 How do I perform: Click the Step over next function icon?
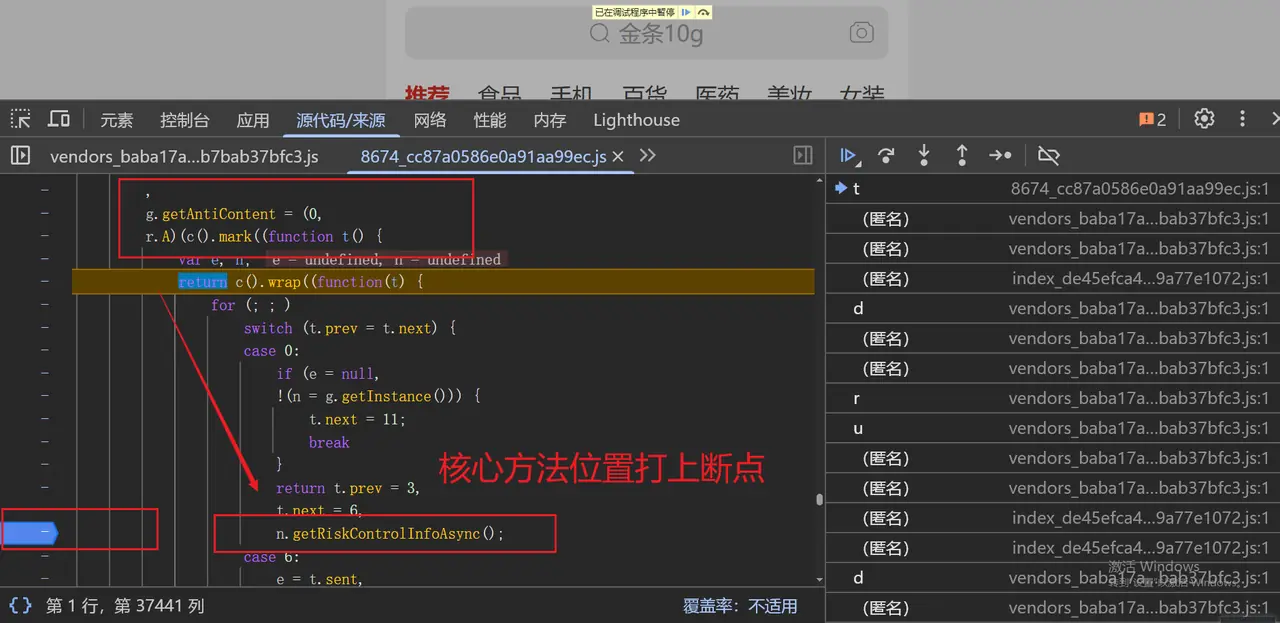(x=886, y=155)
